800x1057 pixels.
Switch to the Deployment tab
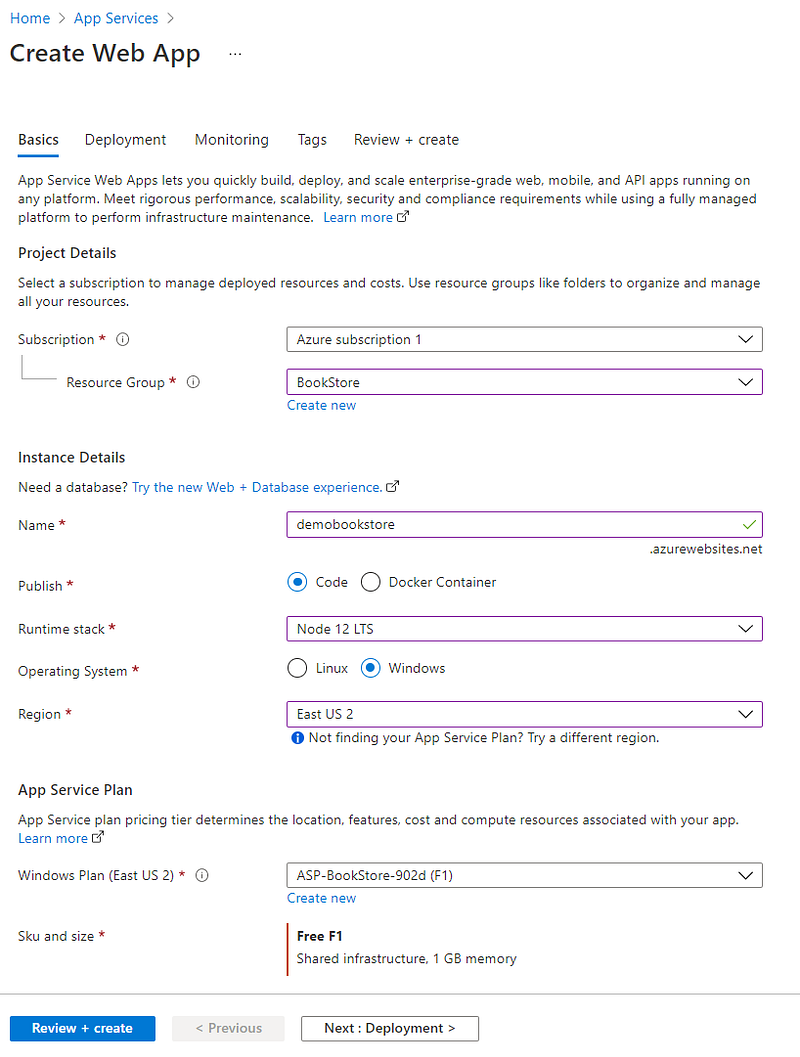(125, 140)
